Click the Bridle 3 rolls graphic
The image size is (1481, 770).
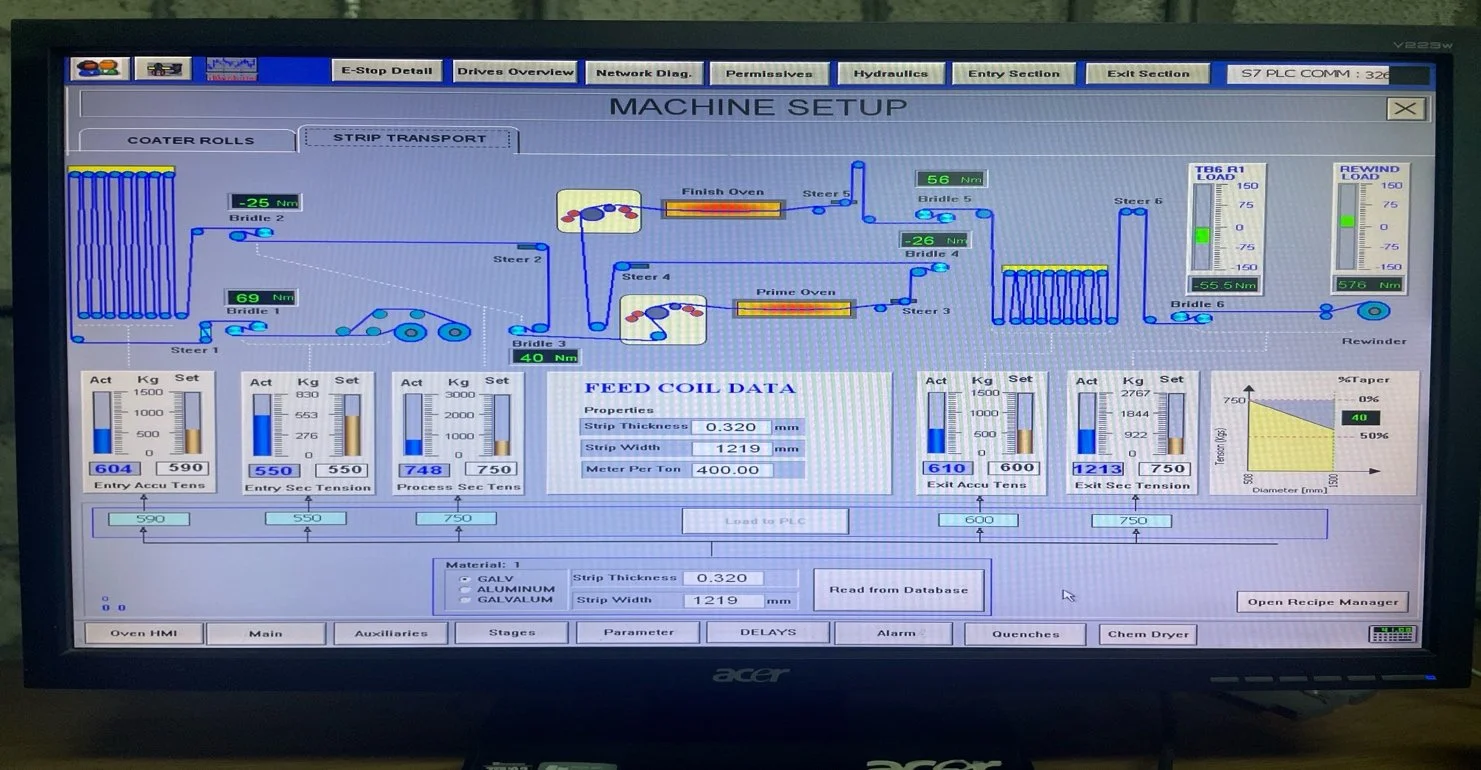pyautogui.click(x=529, y=328)
